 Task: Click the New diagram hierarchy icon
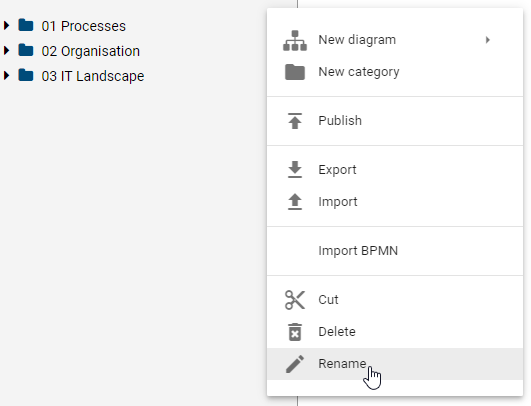click(295, 40)
